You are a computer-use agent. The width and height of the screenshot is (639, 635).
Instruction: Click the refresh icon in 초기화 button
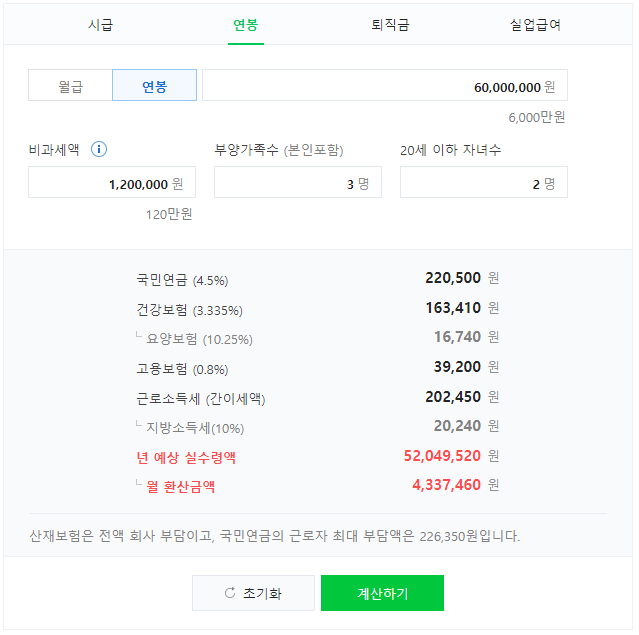pyautogui.click(x=230, y=593)
